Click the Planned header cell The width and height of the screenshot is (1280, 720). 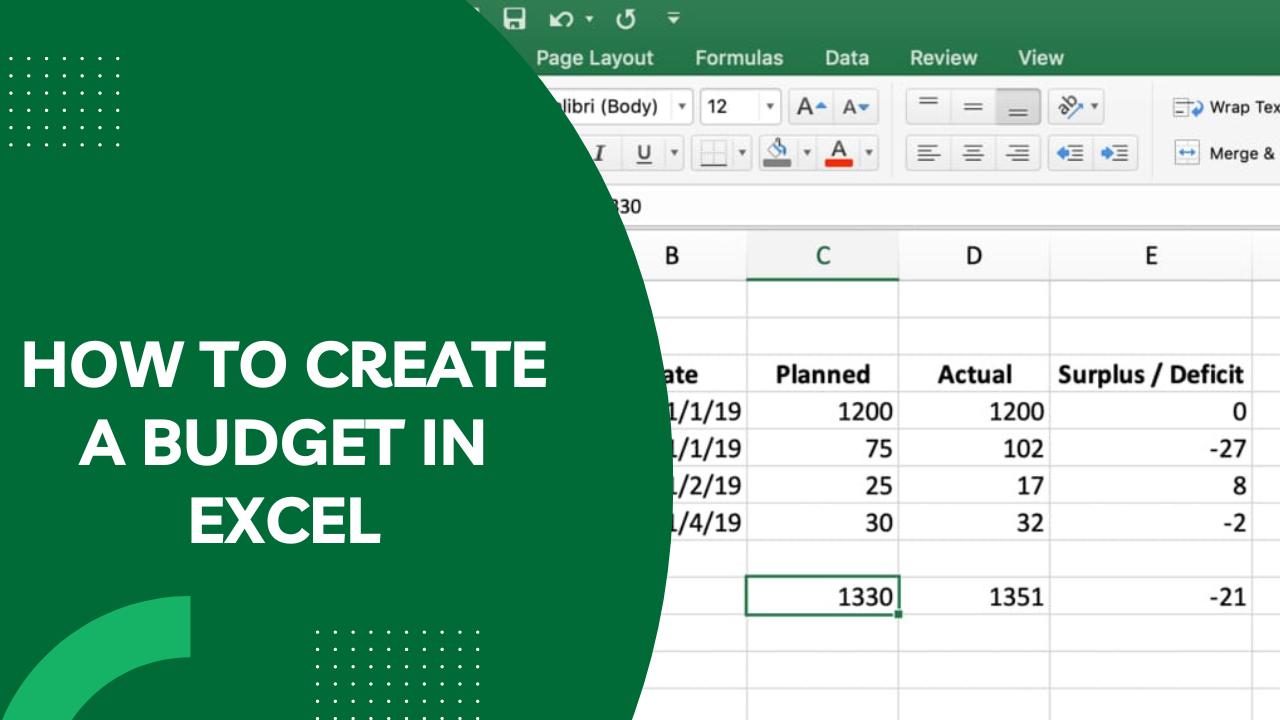823,374
